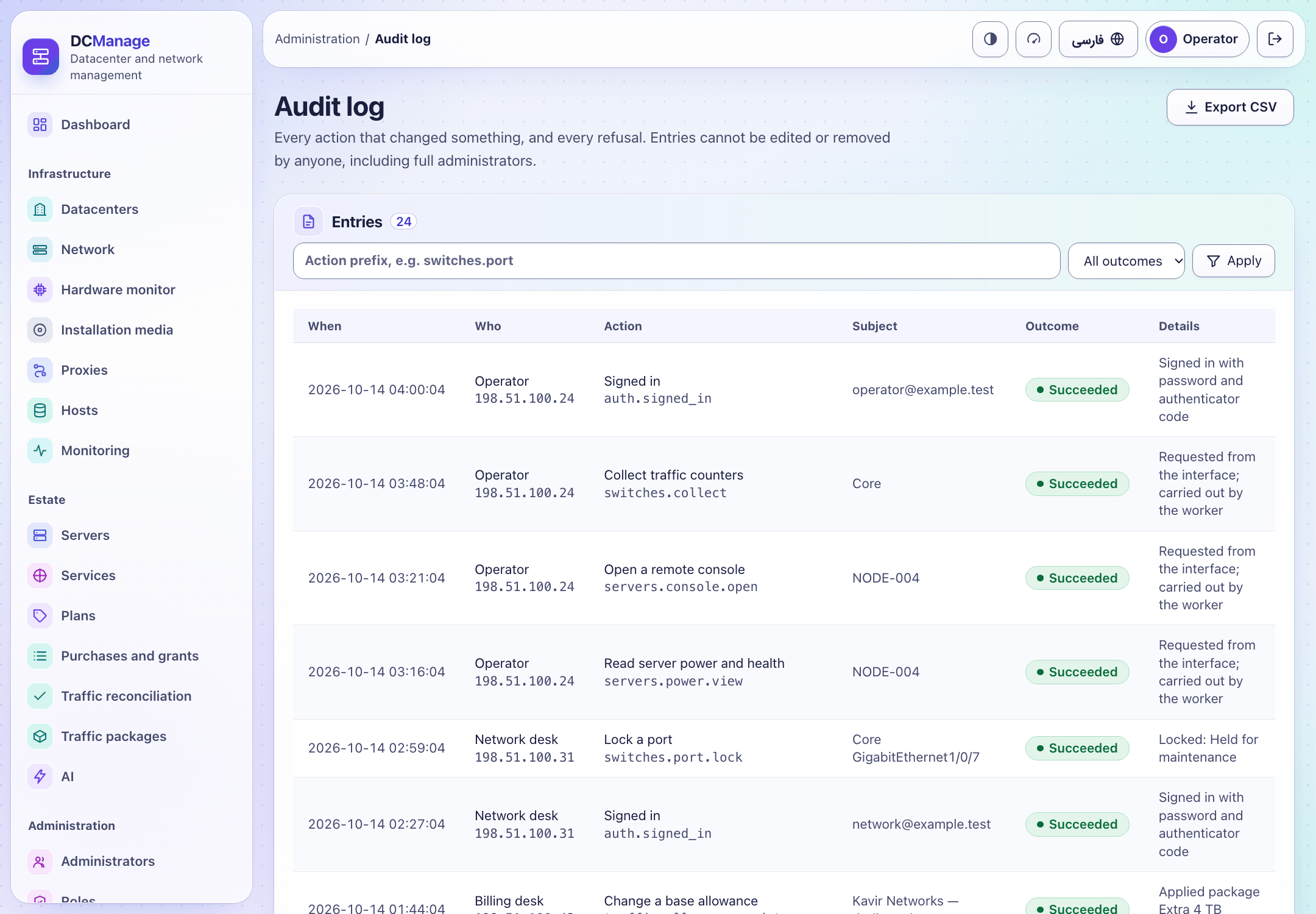Click the Installation media disc icon

pos(40,330)
